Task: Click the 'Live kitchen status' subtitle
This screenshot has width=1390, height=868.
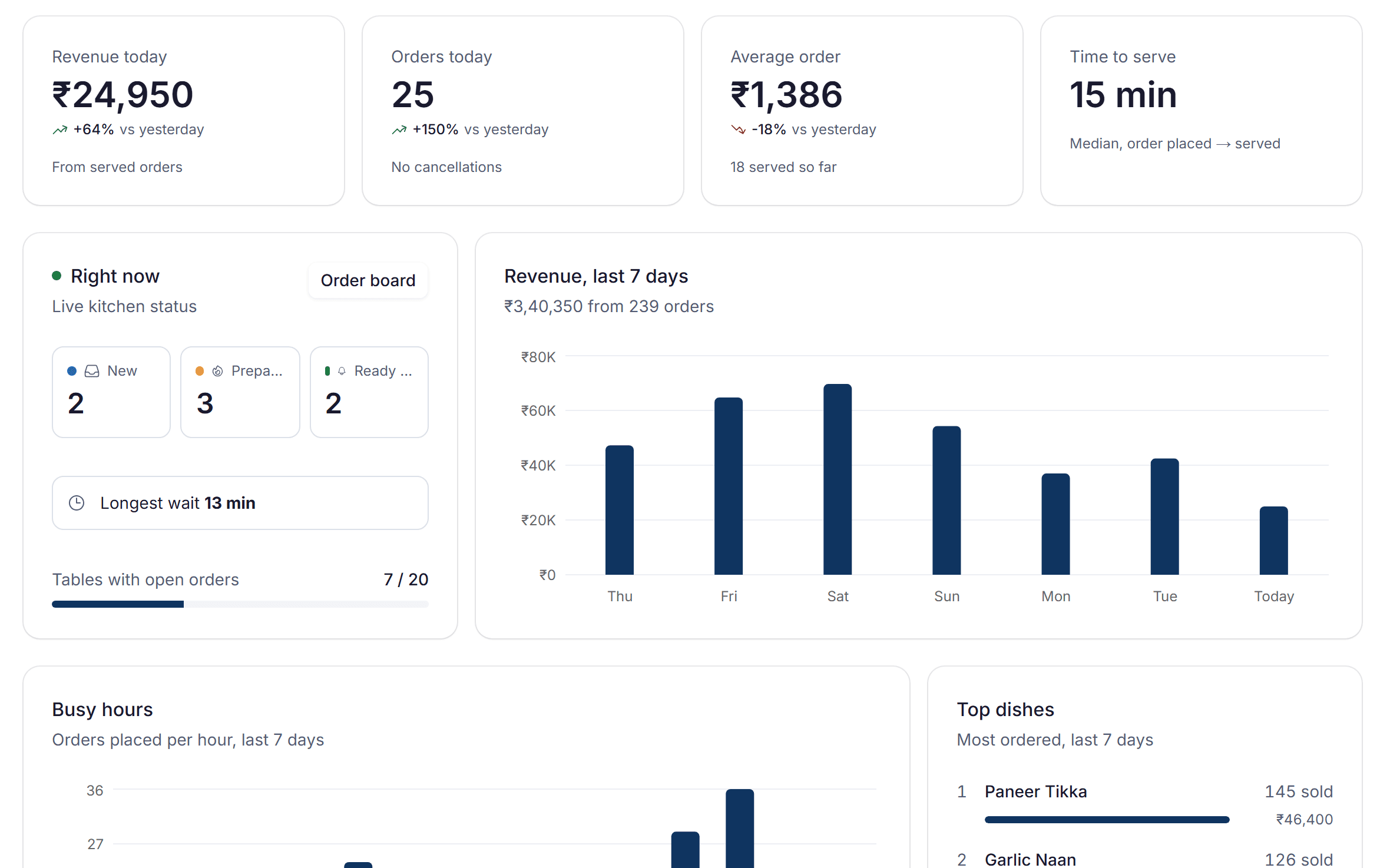Action: (124, 306)
